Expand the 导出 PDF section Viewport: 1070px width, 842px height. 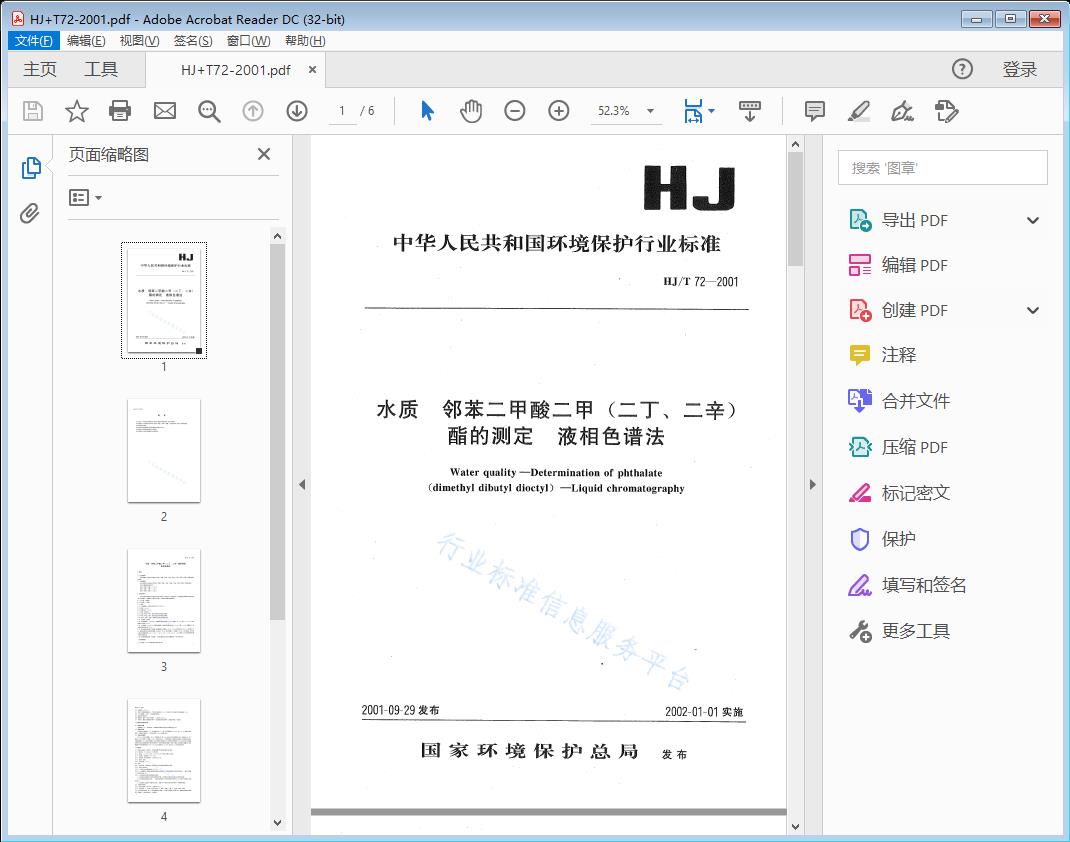click(1033, 221)
